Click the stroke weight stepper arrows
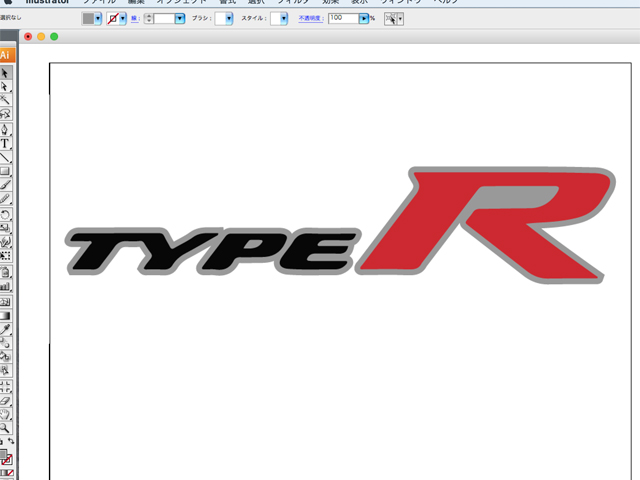 [149, 19]
